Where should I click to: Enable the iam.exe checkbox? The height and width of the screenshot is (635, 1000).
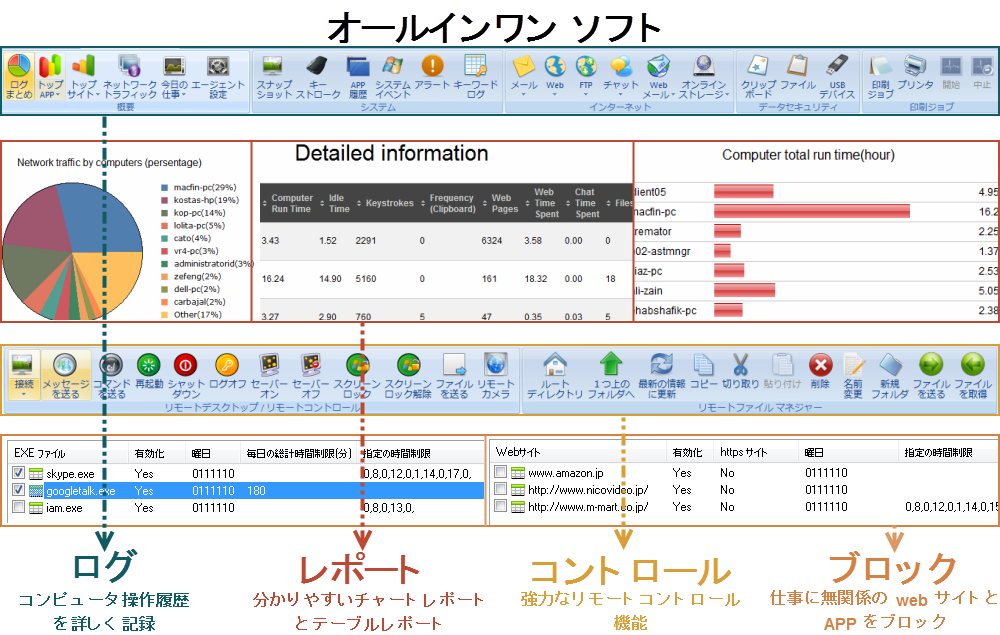pyautogui.click(x=20, y=508)
